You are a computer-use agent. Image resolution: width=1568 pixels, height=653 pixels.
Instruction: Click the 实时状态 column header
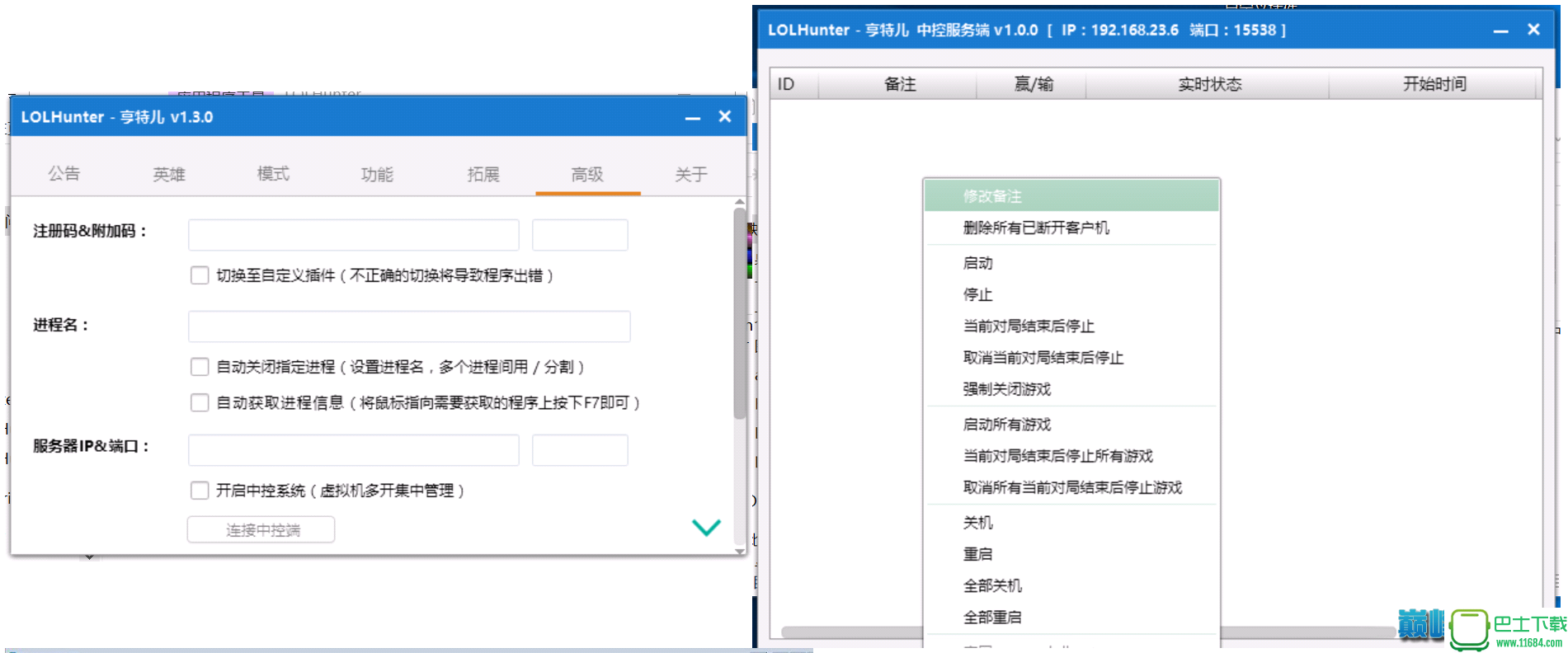[1208, 84]
